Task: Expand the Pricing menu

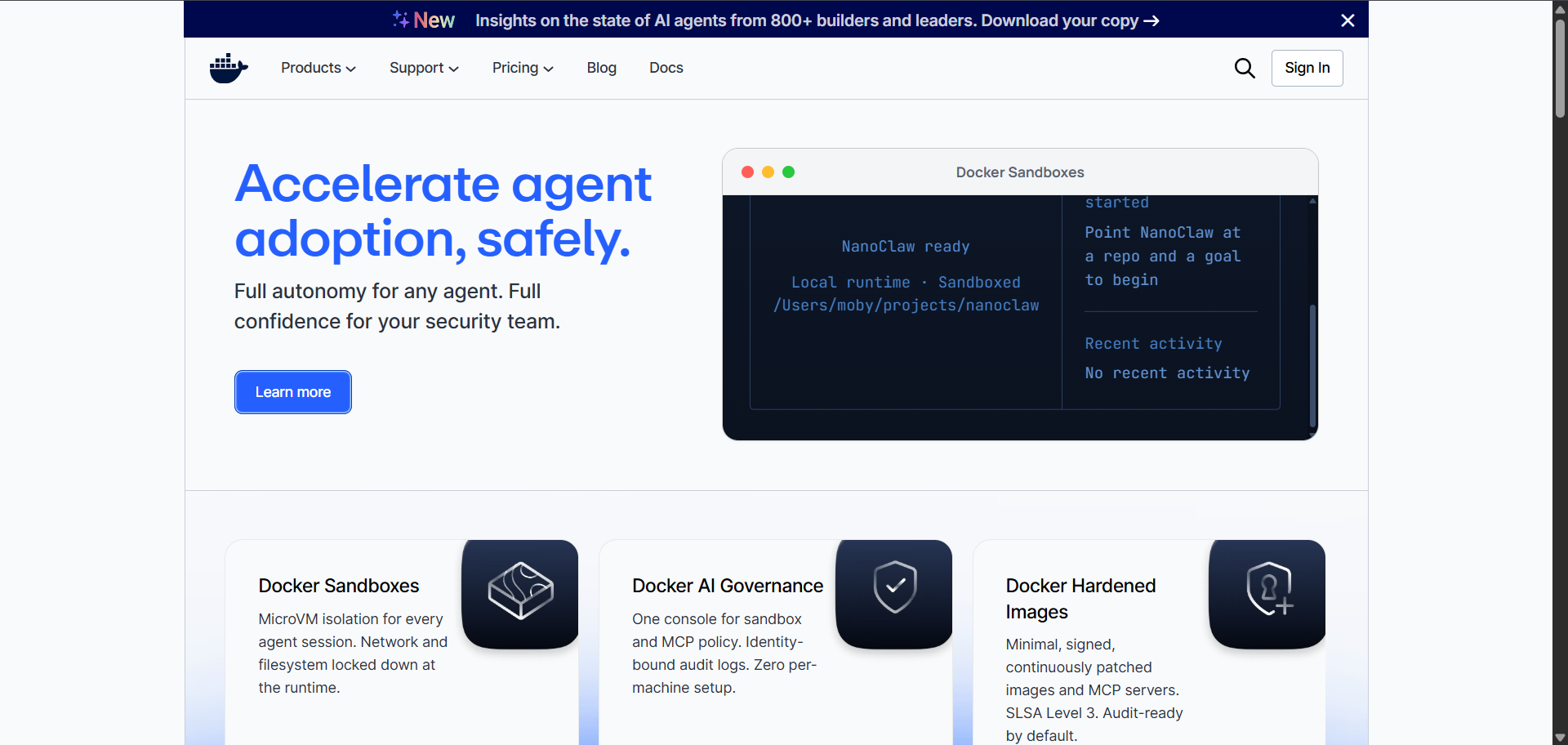Action: click(x=523, y=68)
